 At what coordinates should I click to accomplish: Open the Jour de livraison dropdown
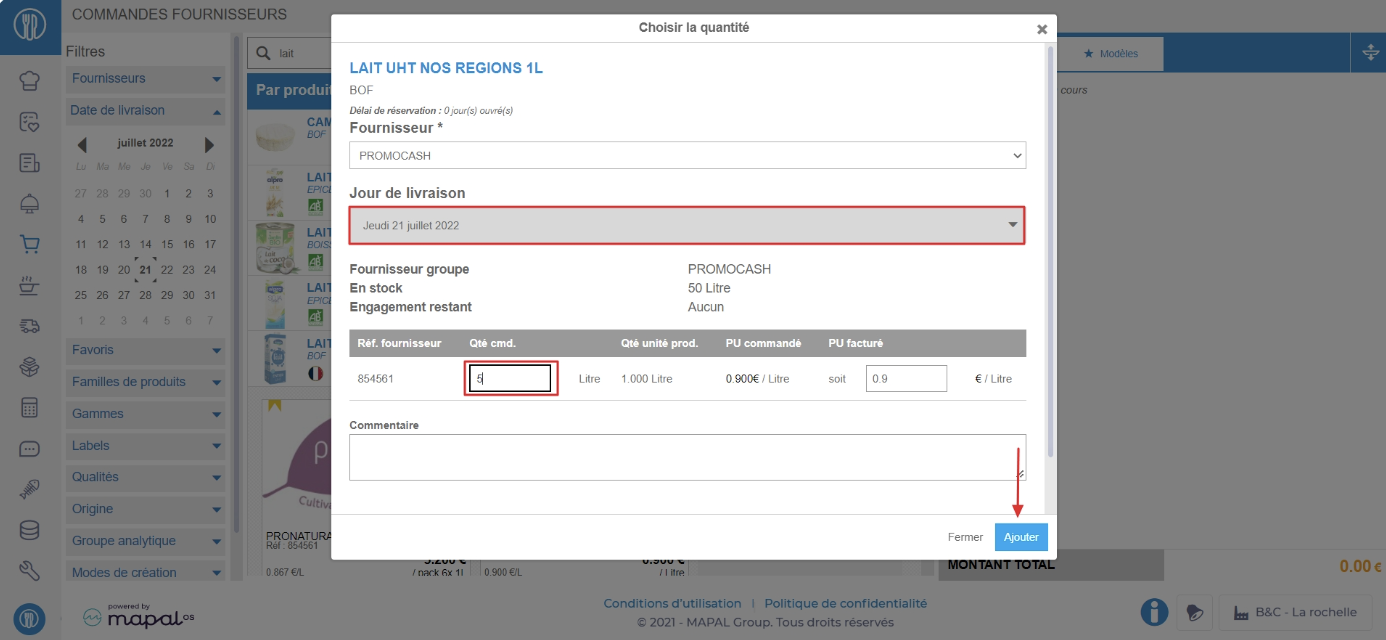pos(687,225)
